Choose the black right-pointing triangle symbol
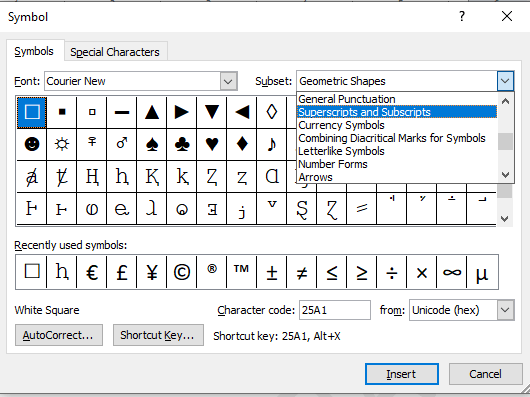 point(182,112)
